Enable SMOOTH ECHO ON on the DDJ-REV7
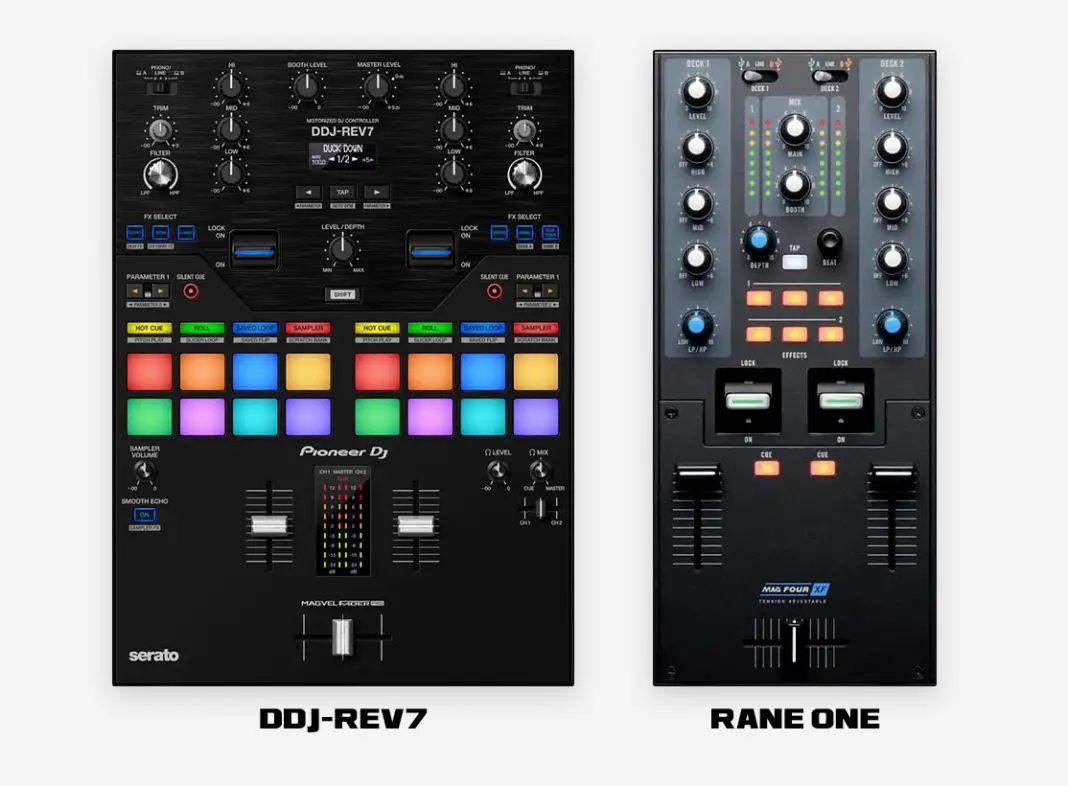Image resolution: width=1068 pixels, height=786 pixels. pos(144,514)
